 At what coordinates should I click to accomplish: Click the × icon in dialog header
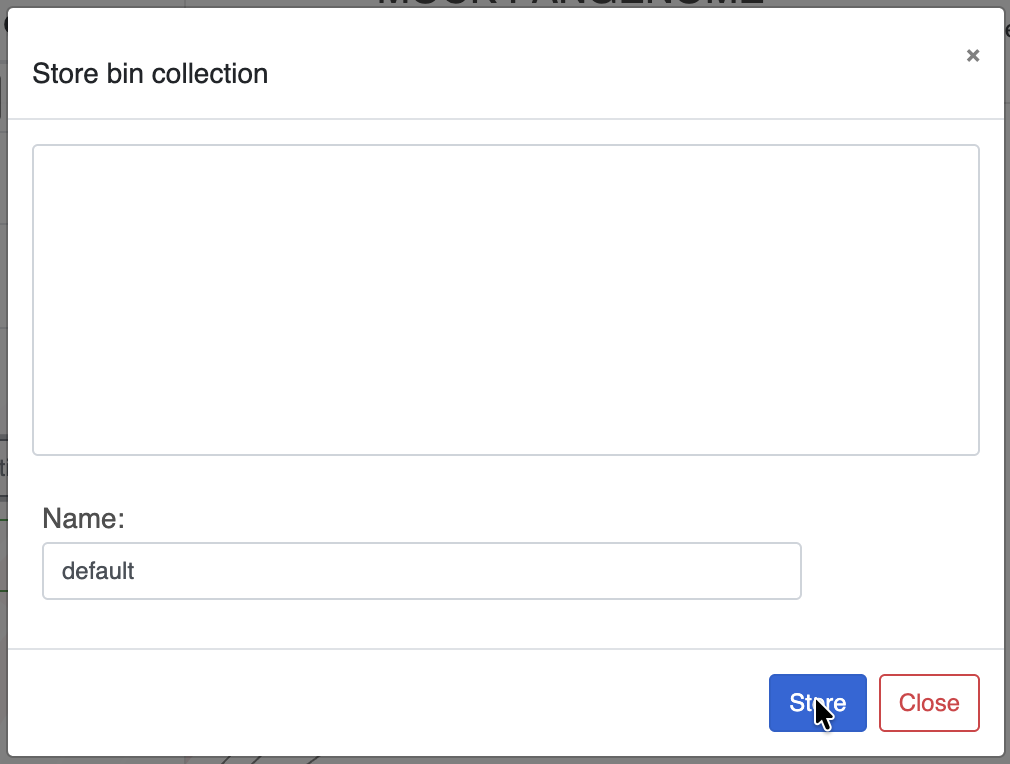pos(972,56)
